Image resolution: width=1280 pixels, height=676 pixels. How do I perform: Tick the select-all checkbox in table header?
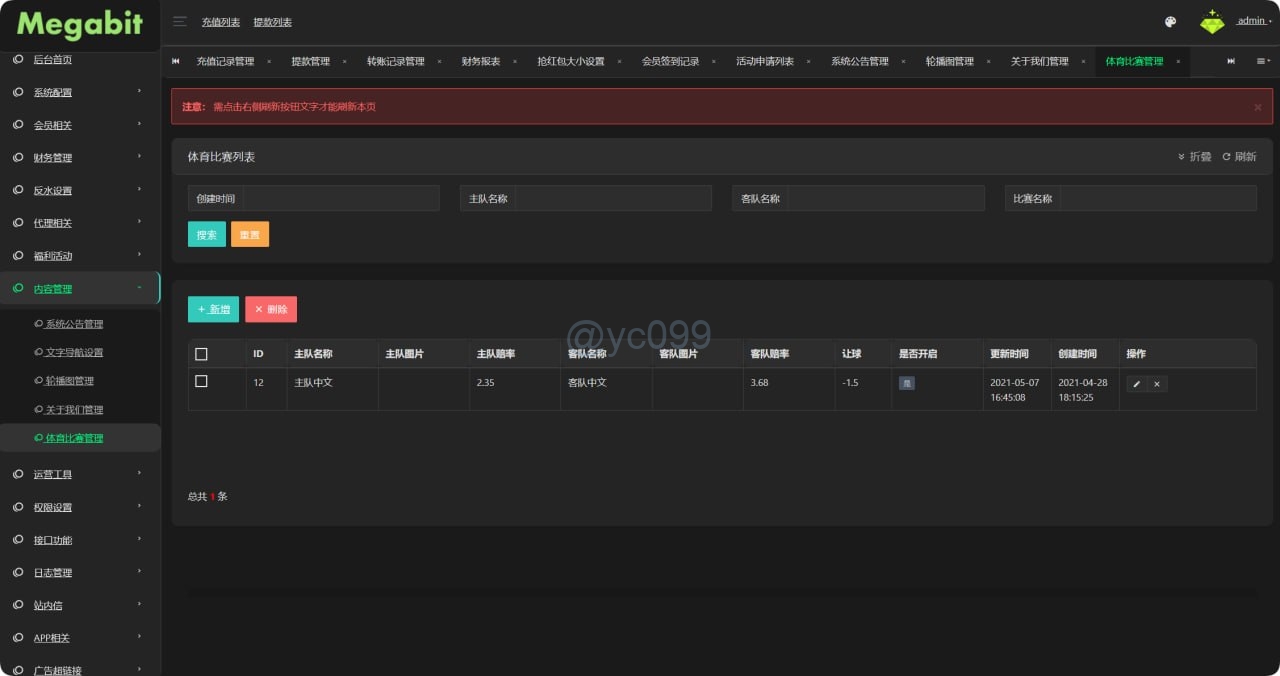201,354
